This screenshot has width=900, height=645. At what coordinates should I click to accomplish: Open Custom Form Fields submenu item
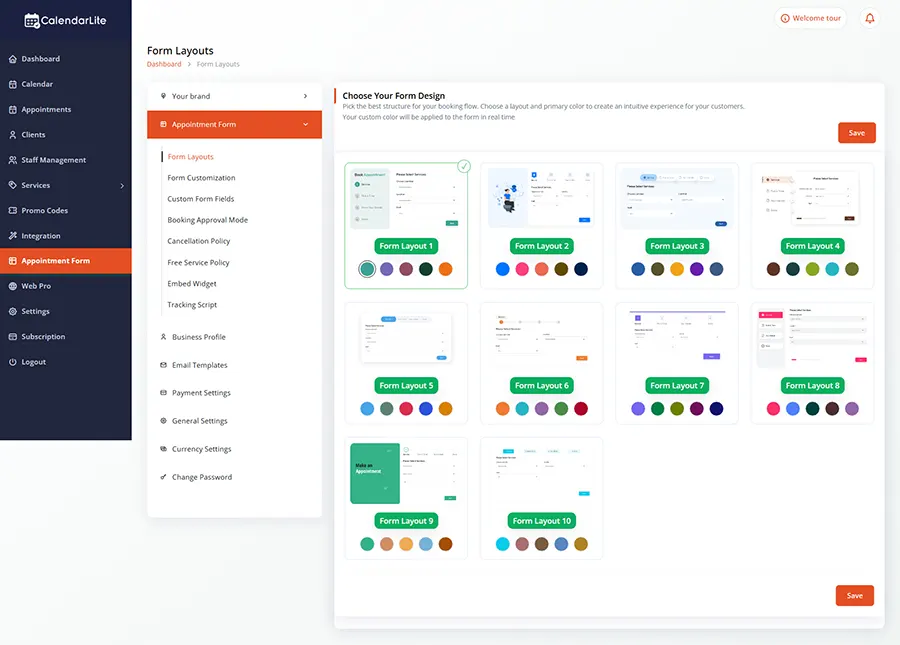coord(201,199)
